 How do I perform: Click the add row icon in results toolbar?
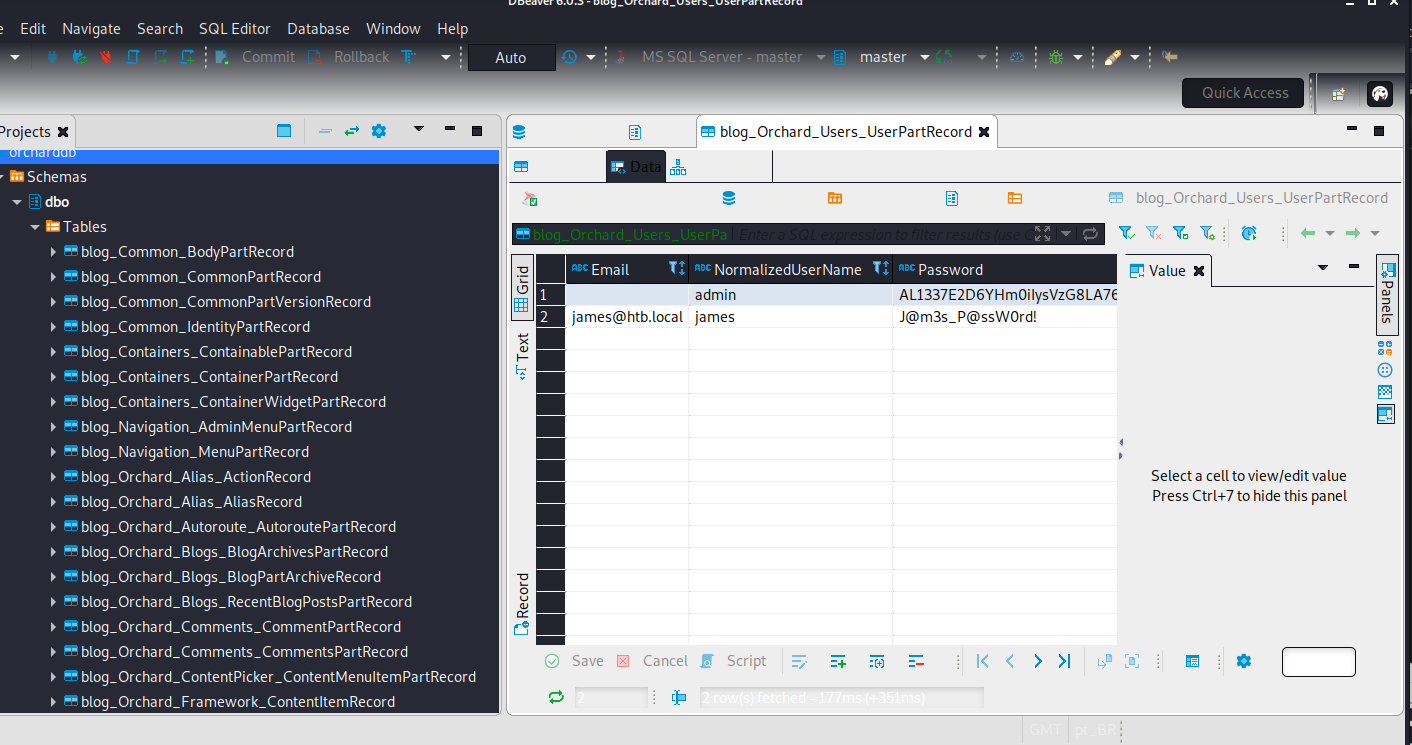838,661
